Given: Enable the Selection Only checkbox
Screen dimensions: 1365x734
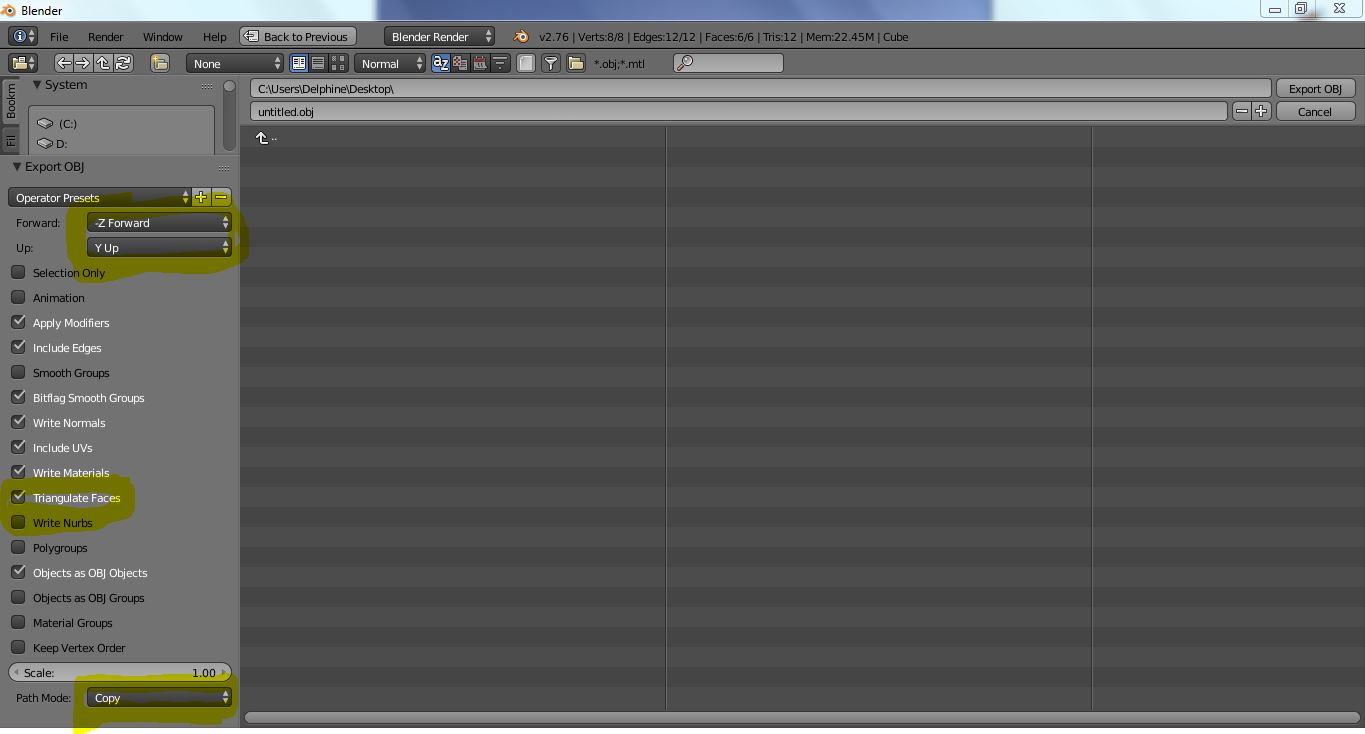Looking at the screenshot, I should 18,272.
